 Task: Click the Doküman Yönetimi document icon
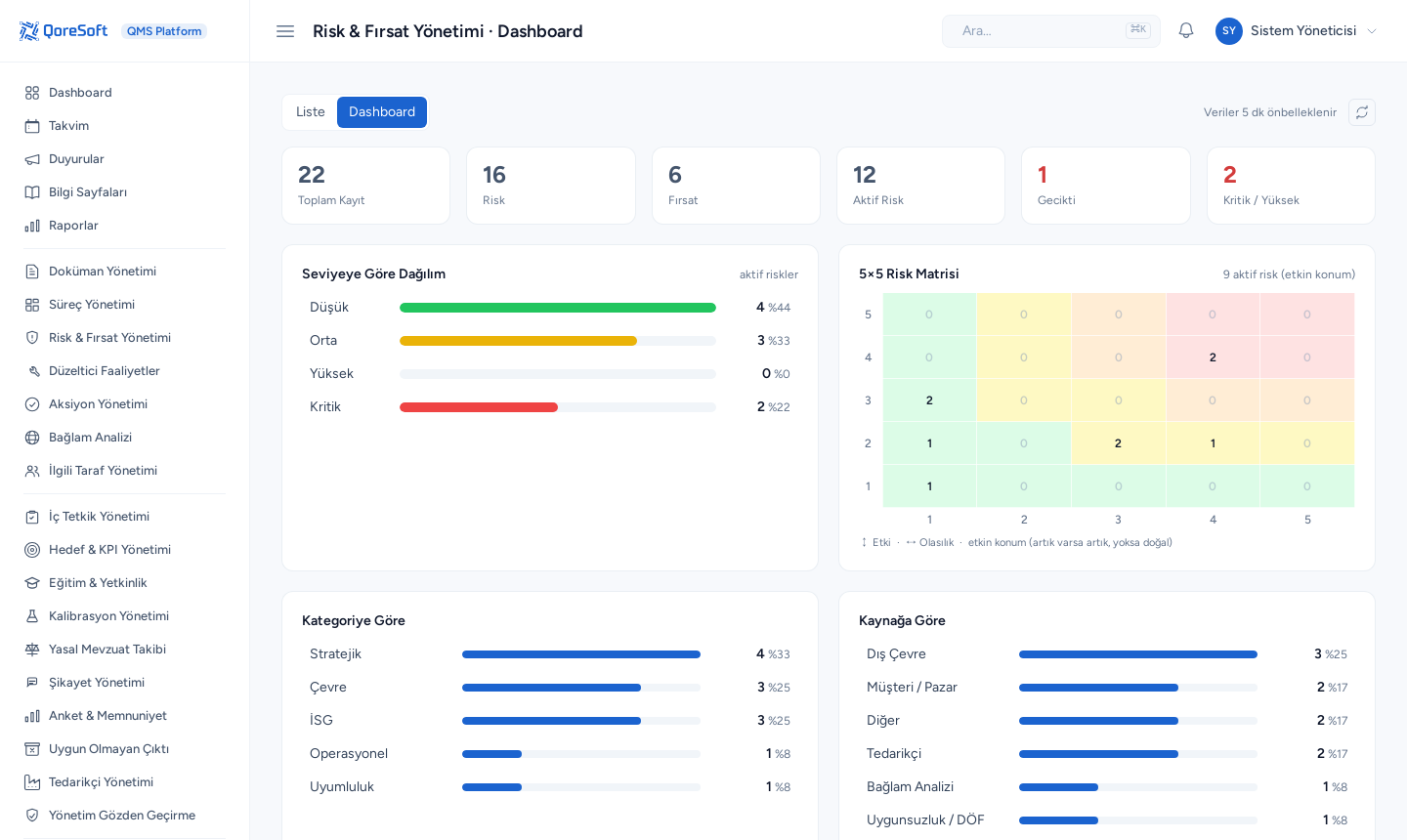tap(32, 272)
